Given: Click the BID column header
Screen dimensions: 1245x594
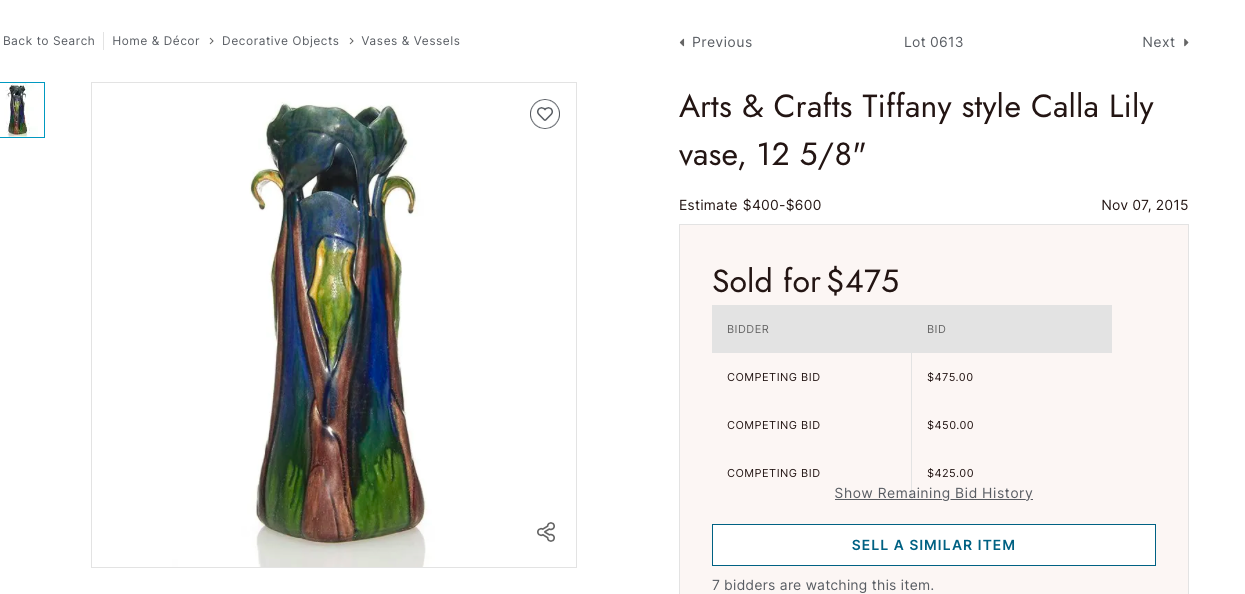Looking at the screenshot, I should (x=936, y=329).
